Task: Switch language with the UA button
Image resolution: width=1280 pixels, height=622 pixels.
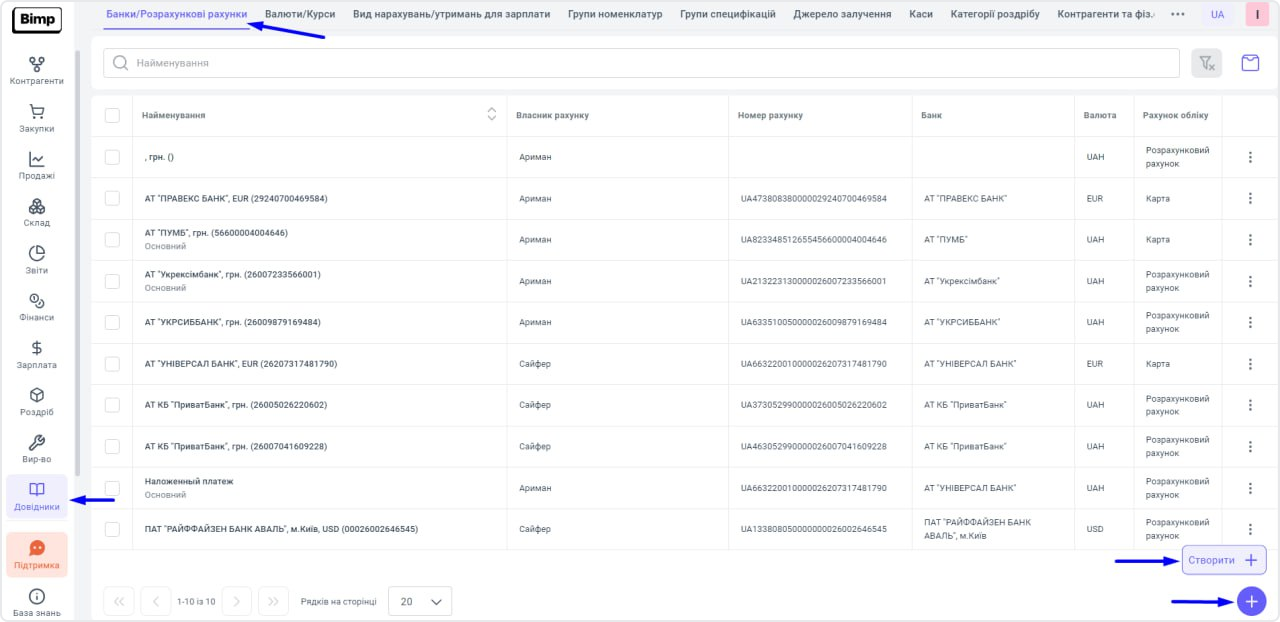Action: [1217, 15]
